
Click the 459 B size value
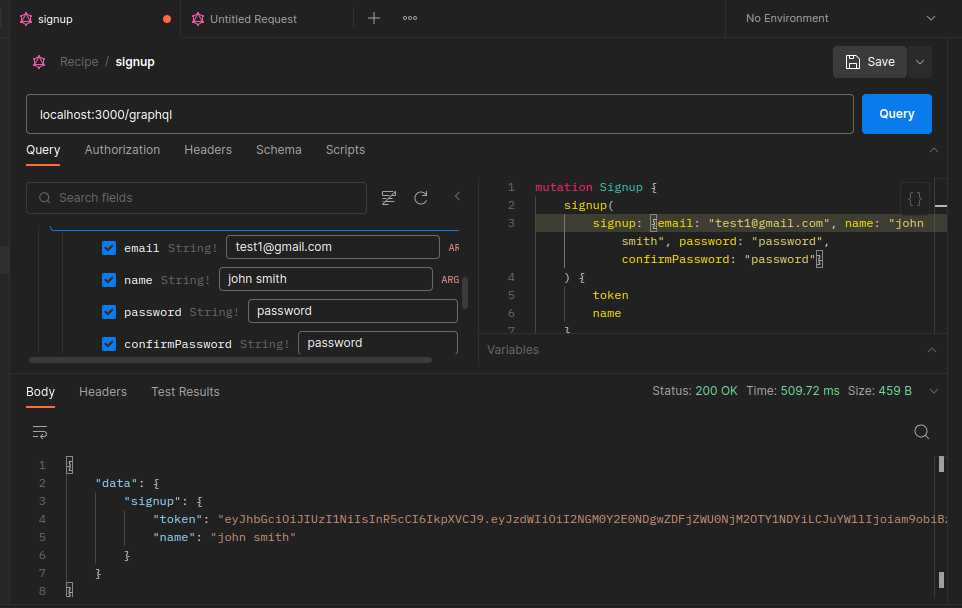pyautogui.click(x=895, y=391)
